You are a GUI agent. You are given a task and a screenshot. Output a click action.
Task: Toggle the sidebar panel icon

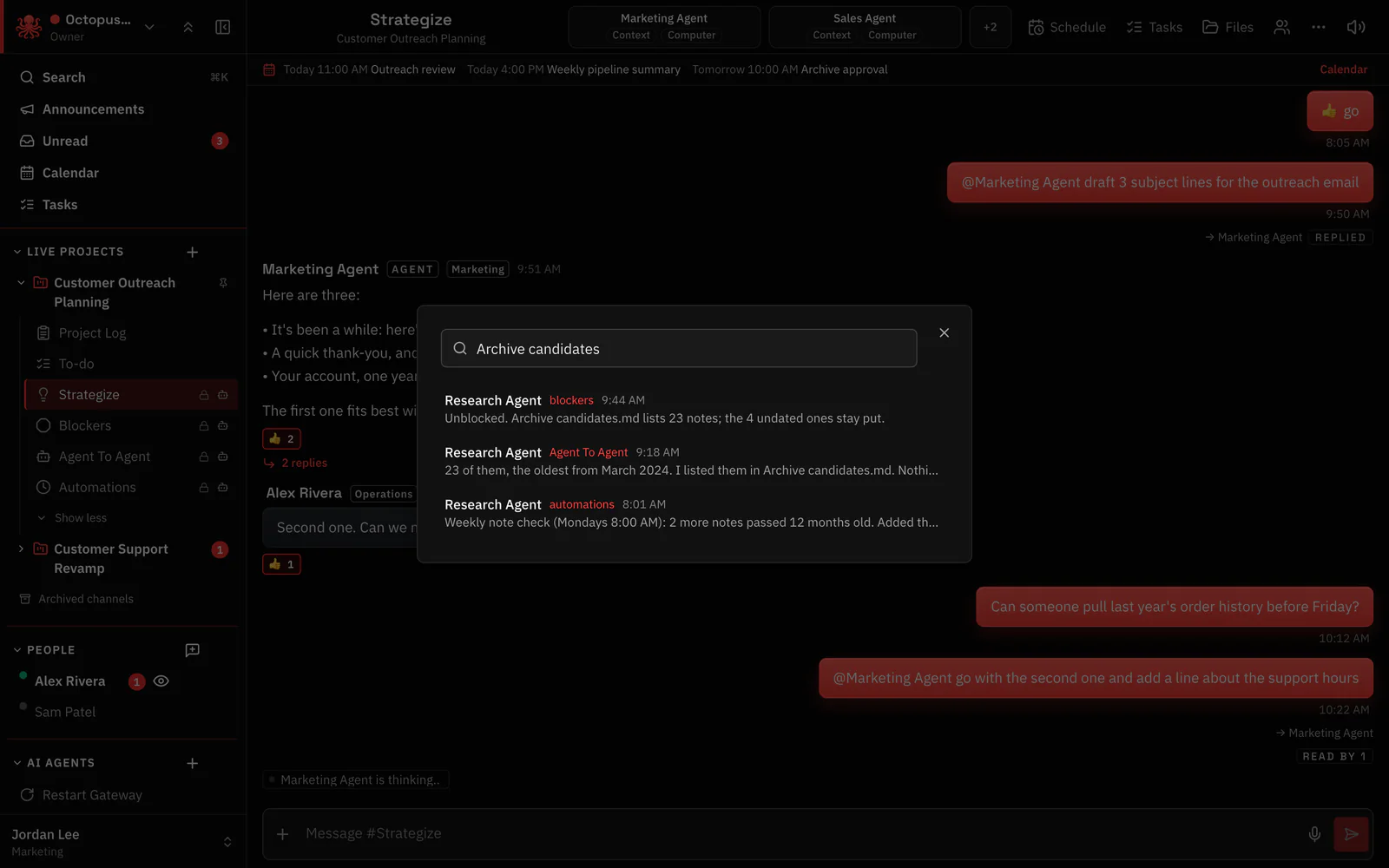(x=223, y=27)
